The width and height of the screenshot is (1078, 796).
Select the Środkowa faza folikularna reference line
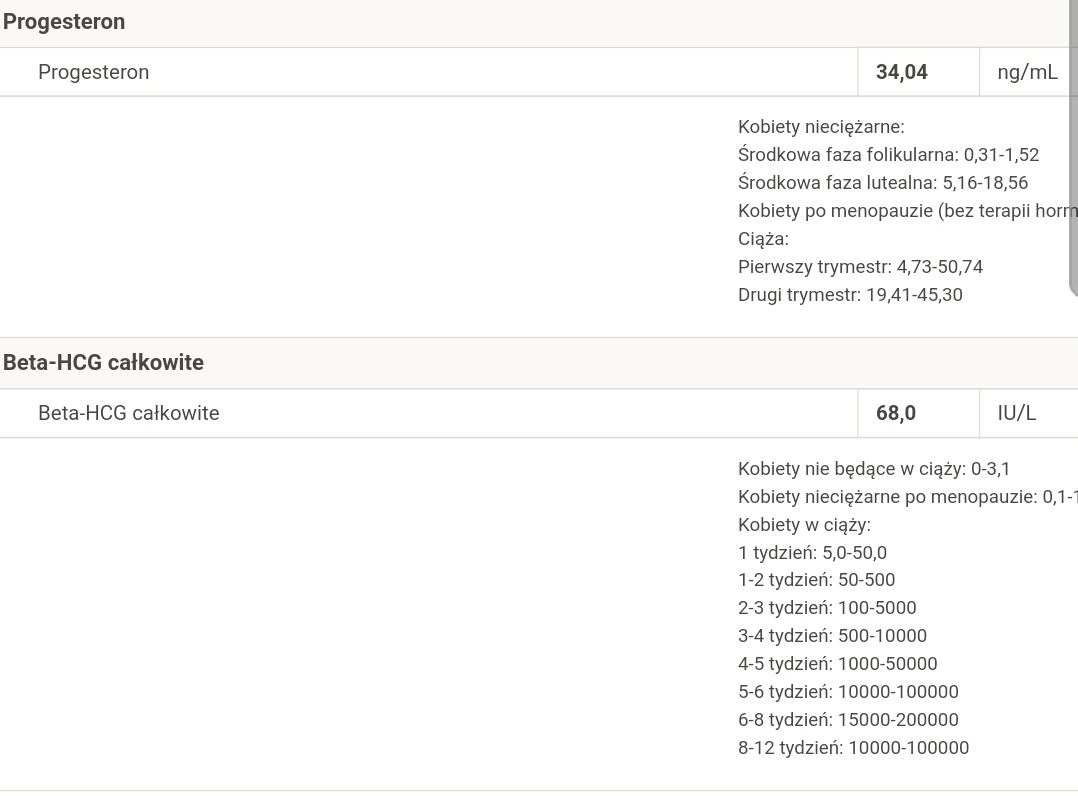click(888, 155)
